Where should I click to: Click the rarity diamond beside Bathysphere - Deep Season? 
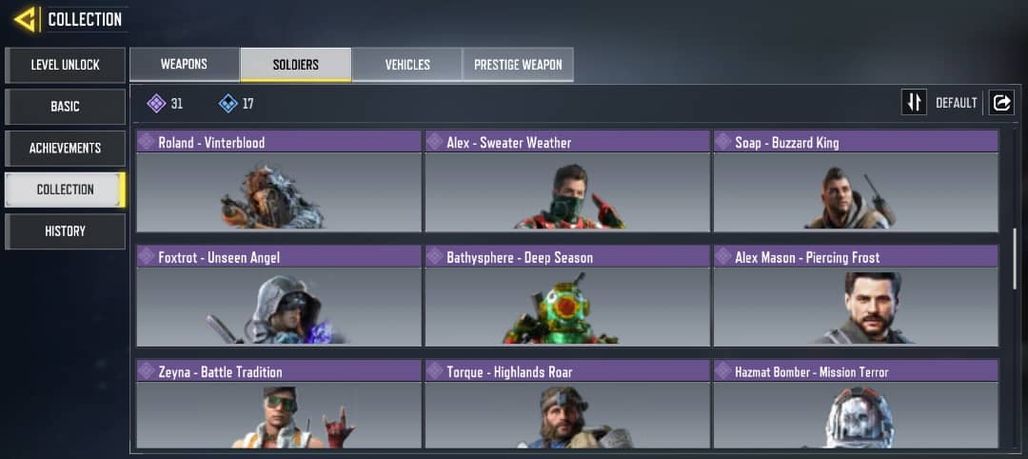[435, 257]
